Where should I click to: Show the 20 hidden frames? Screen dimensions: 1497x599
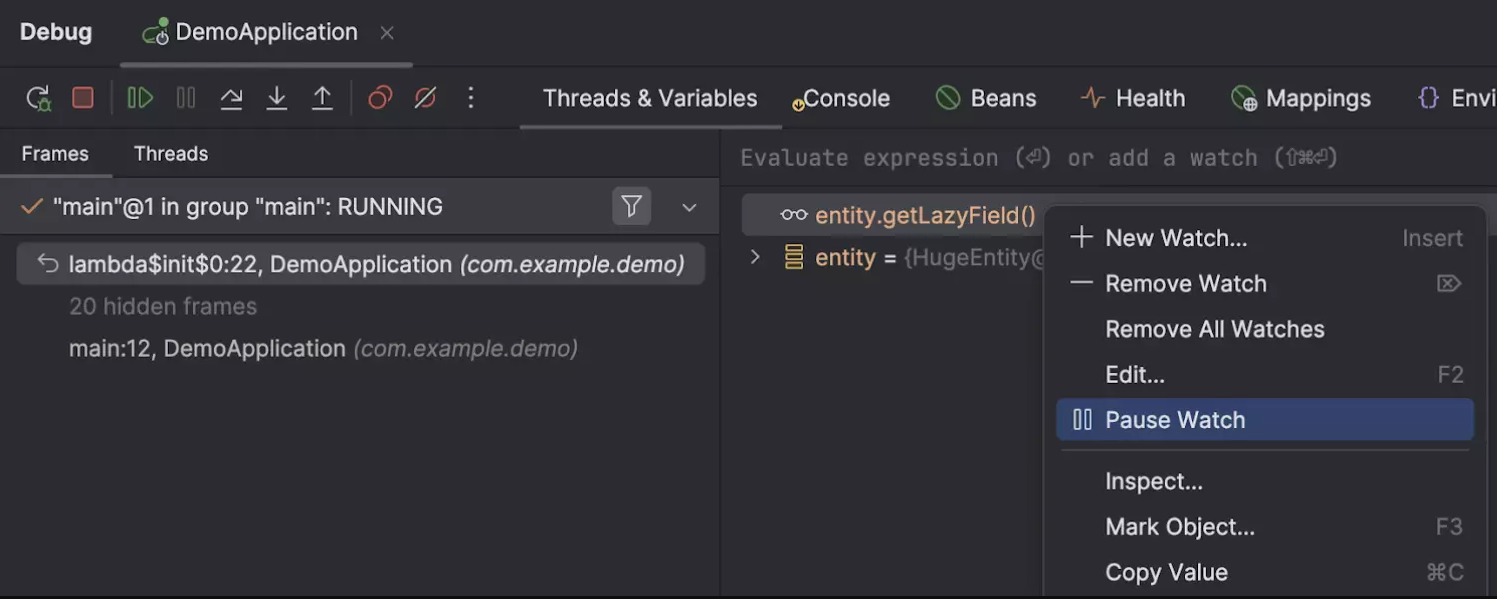163,307
